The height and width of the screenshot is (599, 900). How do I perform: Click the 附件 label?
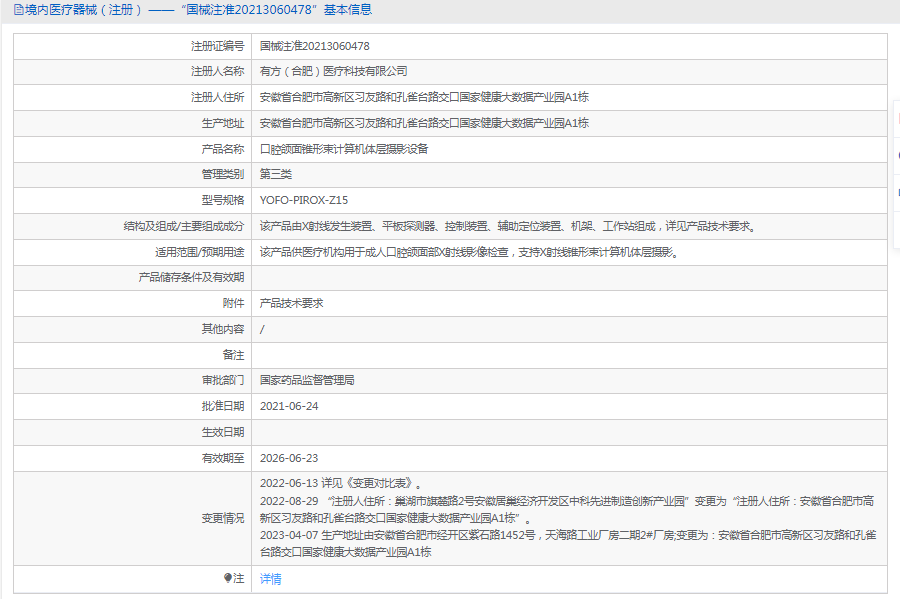point(233,303)
